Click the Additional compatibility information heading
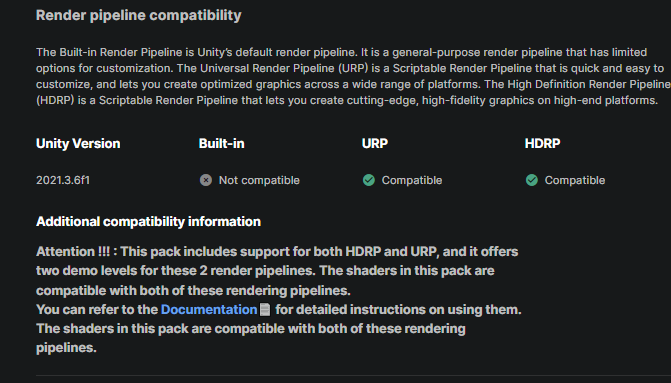The width and height of the screenshot is (671, 383). pyautogui.click(x=148, y=222)
